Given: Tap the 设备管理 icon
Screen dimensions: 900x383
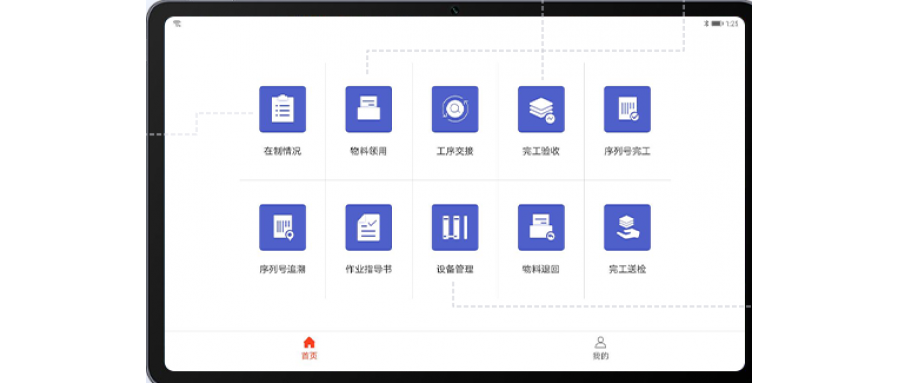Looking at the screenshot, I should 455,227.
